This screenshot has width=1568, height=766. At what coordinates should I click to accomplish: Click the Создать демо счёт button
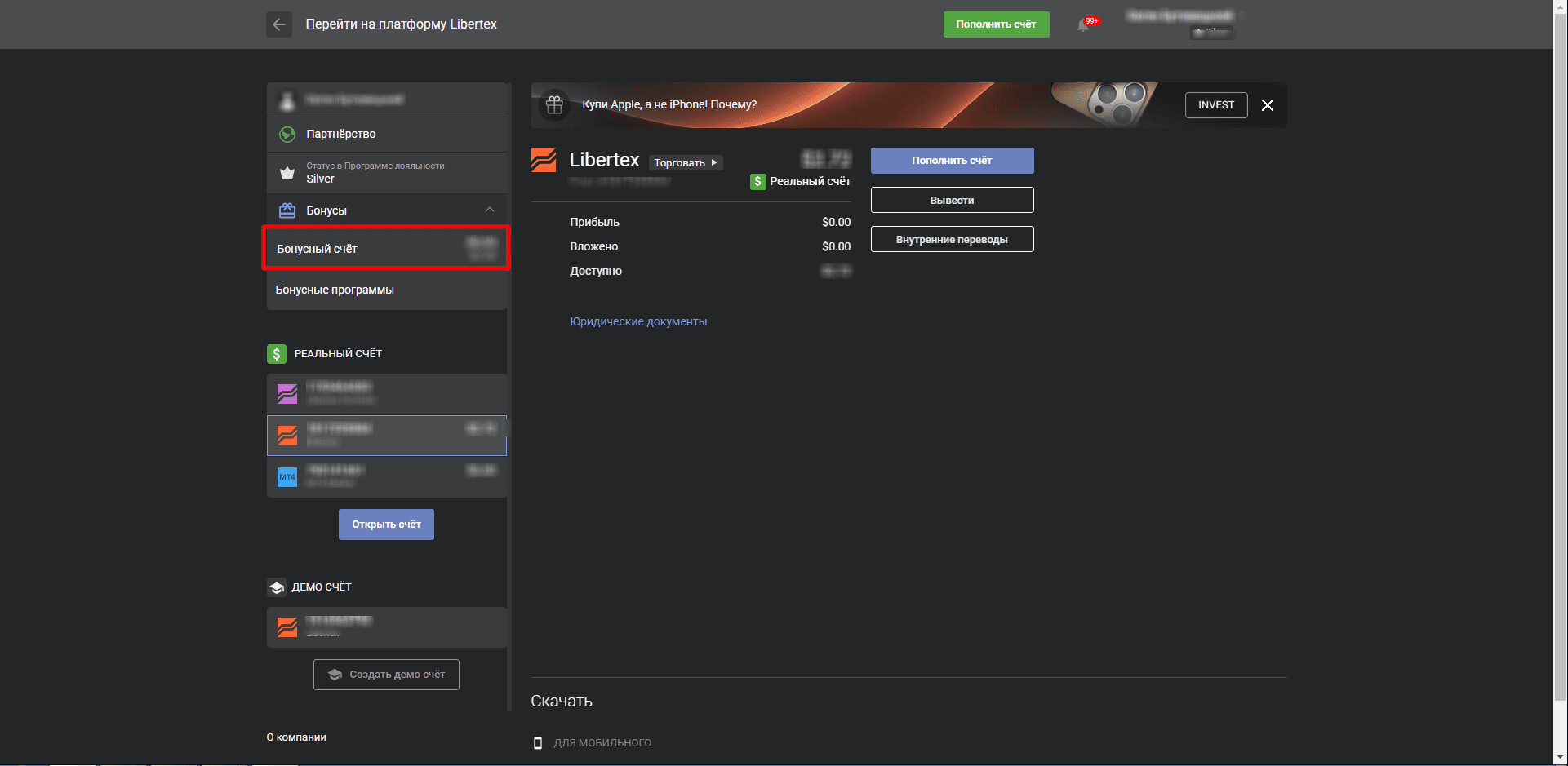coord(386,675)
